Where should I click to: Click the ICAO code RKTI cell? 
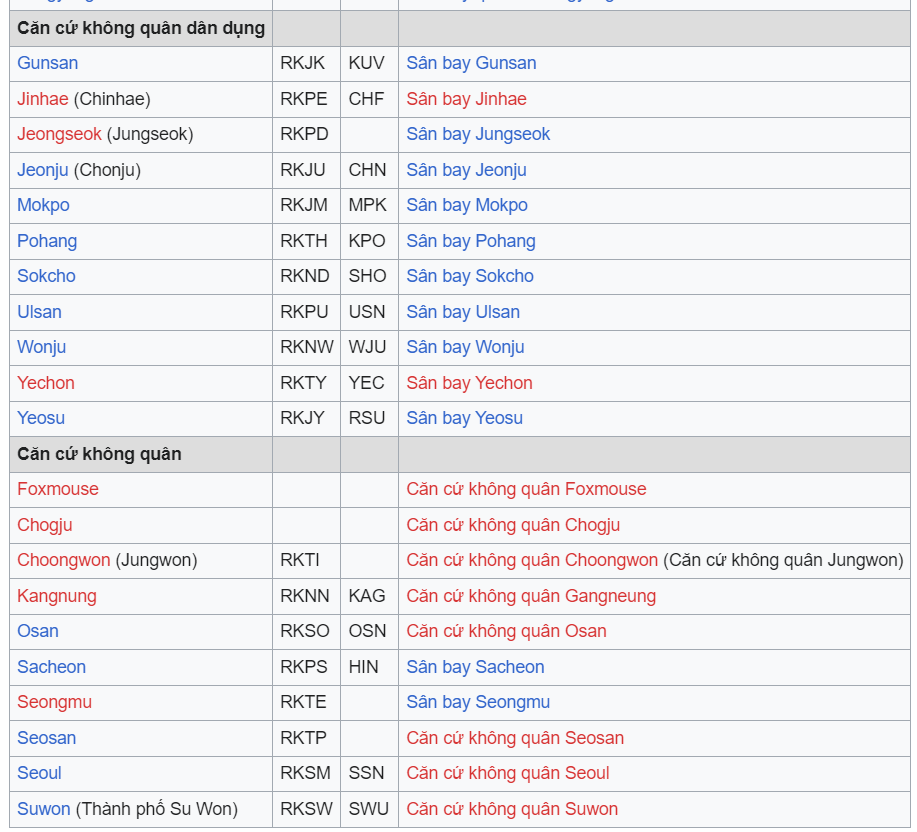(x=306, y=561)
